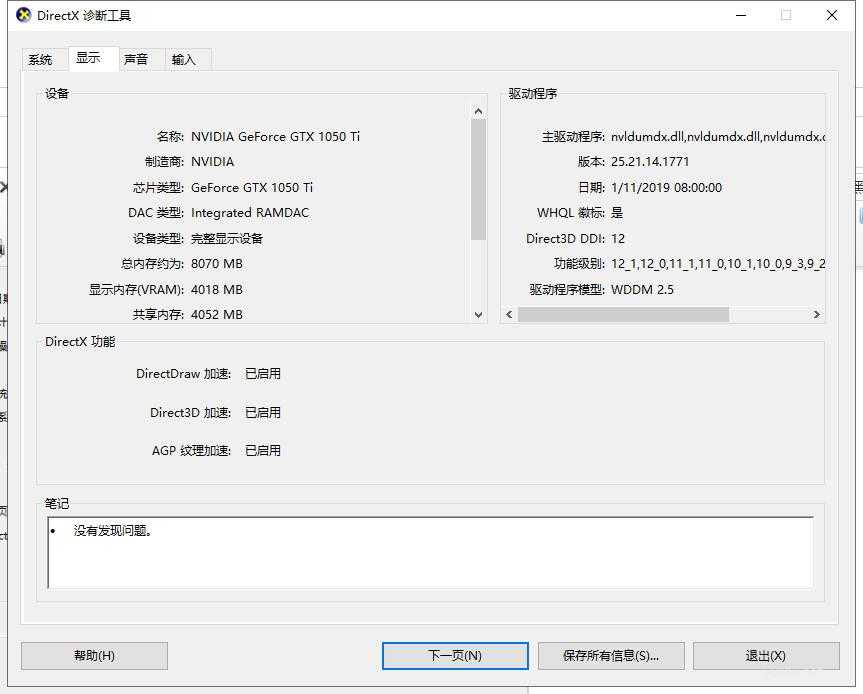Switch to the 输入 tab
The width and height of the screenshot is (863, 694).
coord(185,59)
